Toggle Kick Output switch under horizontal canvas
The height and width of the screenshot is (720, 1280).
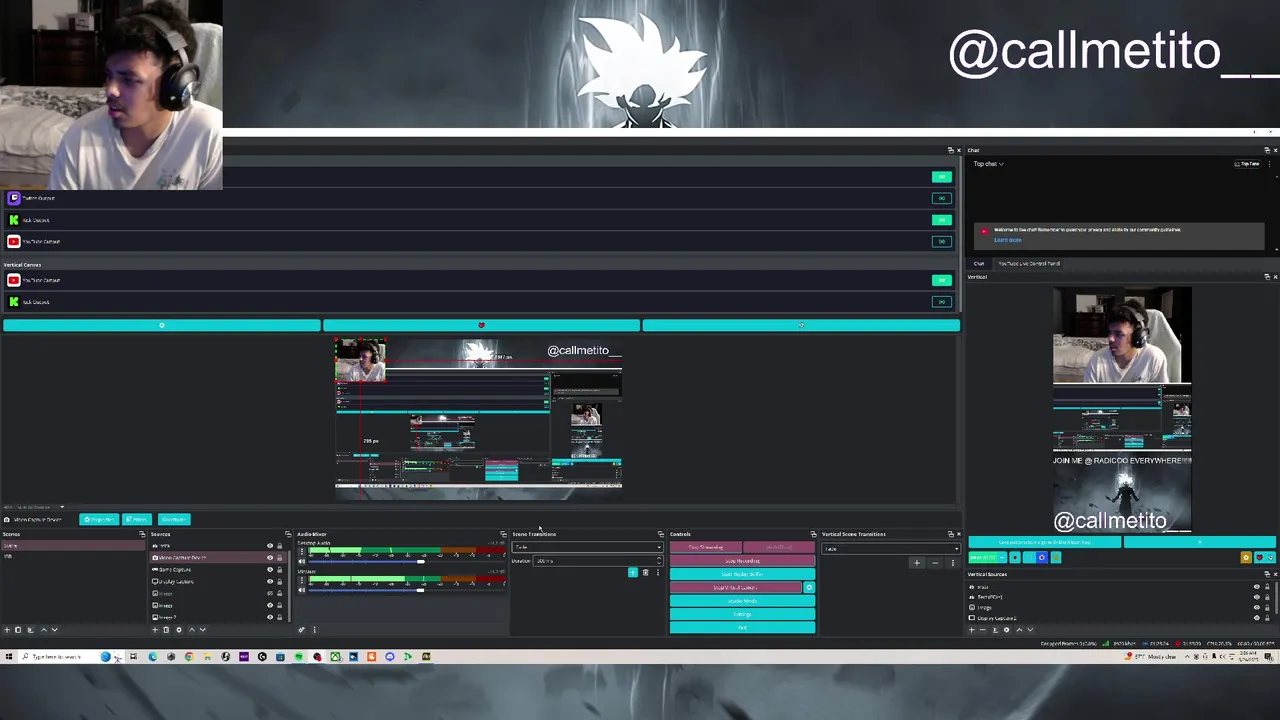(x=942, y=220)
